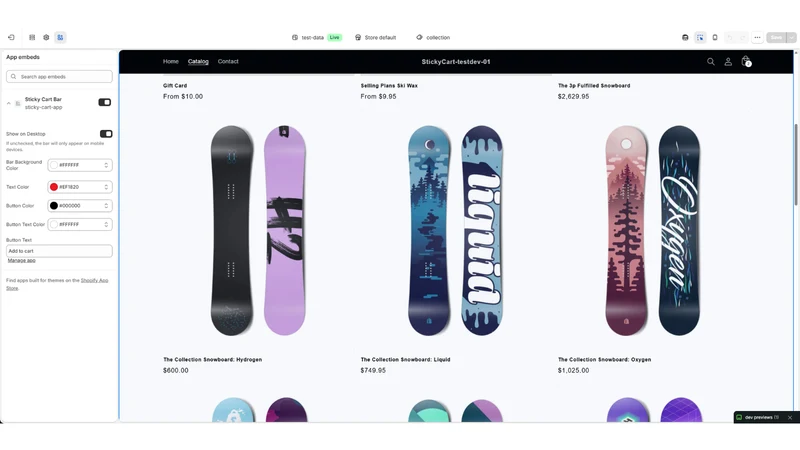Open the more actions ellipsis menu
The width and height of the screenshot is (800, 450).
tap(757, 37)
